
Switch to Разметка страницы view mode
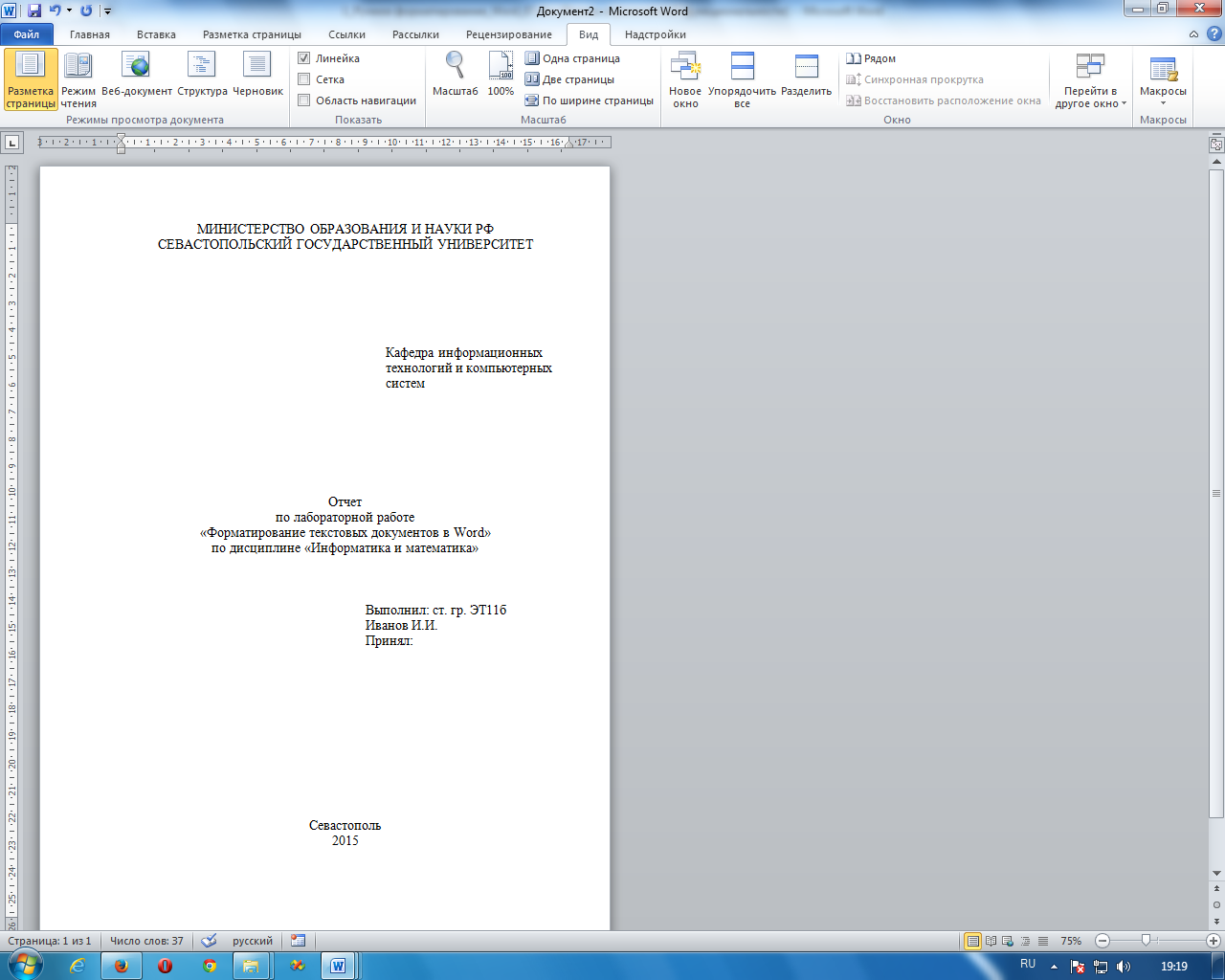31,79
